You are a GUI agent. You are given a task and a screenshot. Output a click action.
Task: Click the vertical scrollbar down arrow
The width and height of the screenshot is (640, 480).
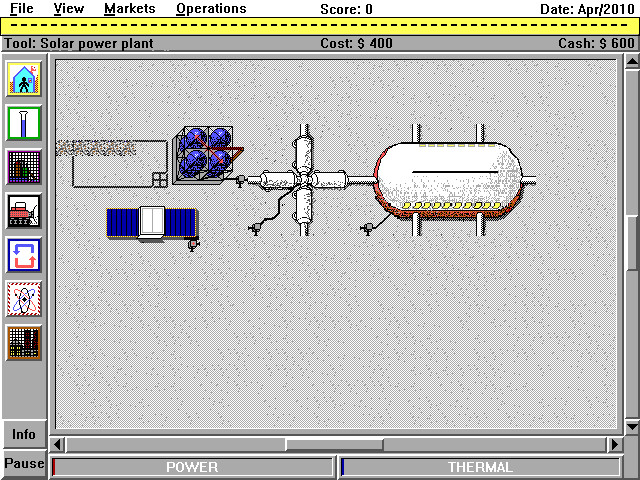(632, 427)
